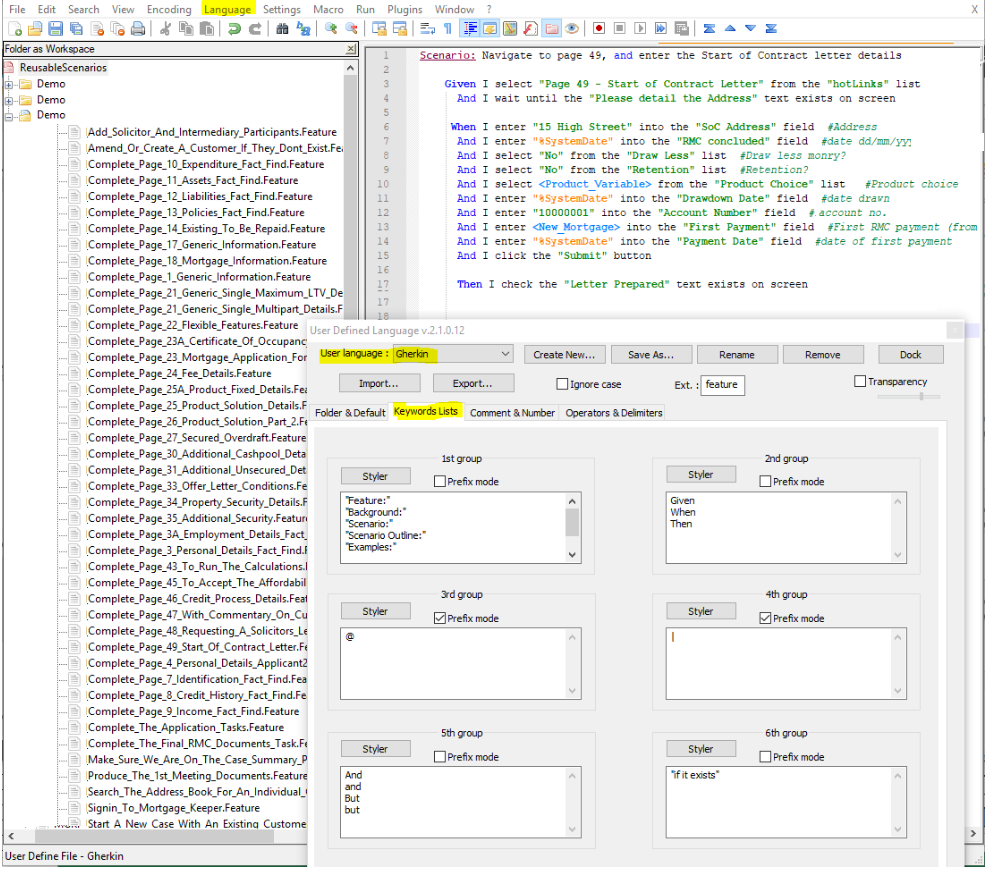
Task: Click the Find binoculars toolbar icon
Action: (282, 28)
